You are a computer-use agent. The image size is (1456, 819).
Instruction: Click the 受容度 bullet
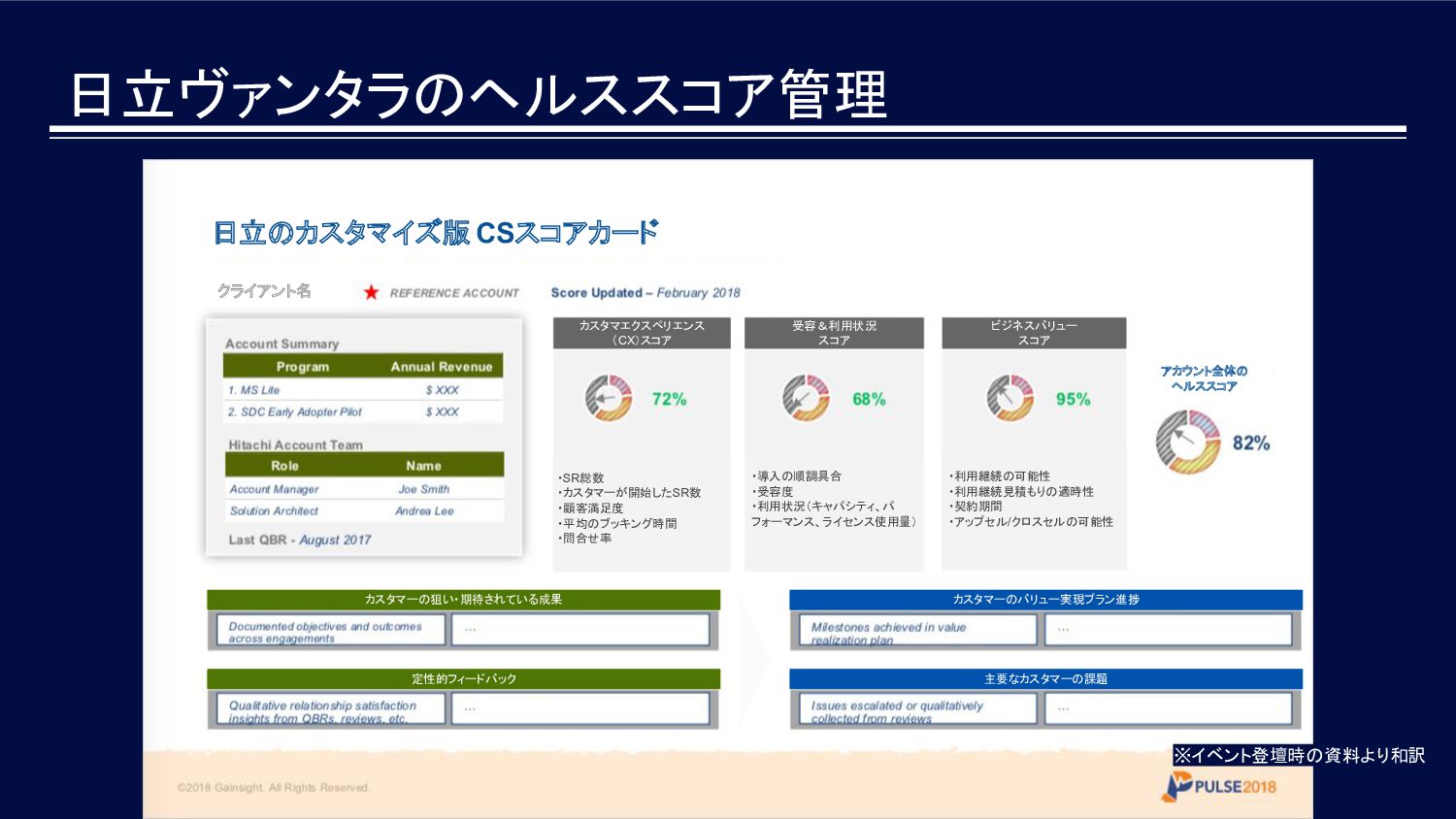pyautogui.click(x=773, y=492)
